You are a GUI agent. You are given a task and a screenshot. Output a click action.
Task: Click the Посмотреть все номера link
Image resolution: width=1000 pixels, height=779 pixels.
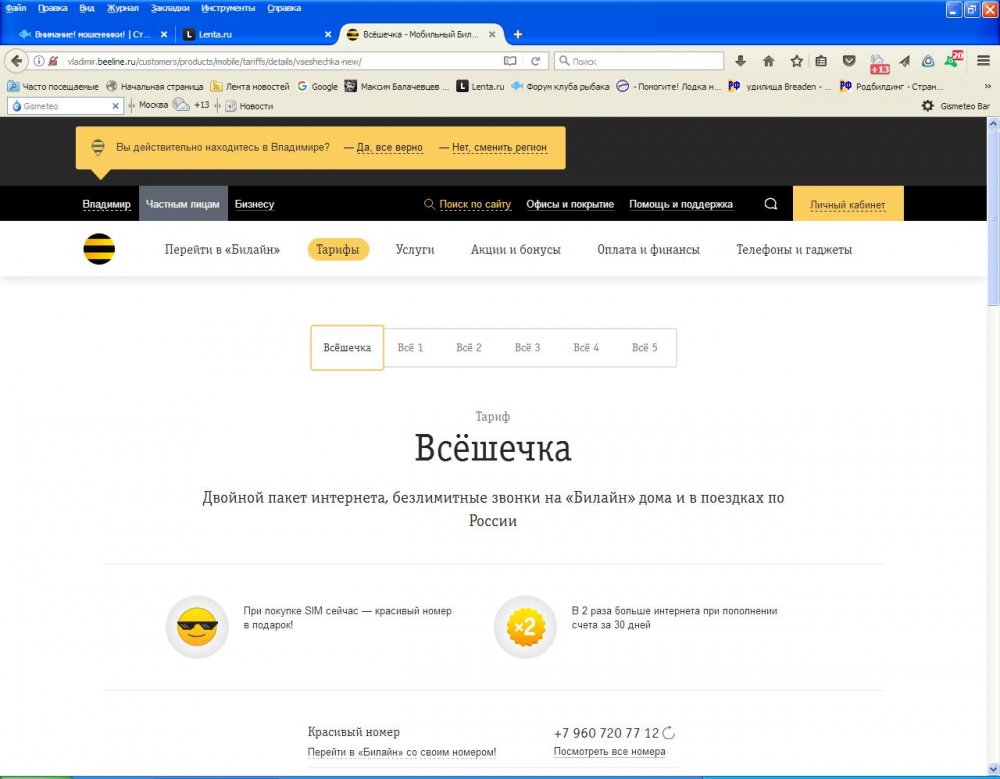tap(609, 752)
